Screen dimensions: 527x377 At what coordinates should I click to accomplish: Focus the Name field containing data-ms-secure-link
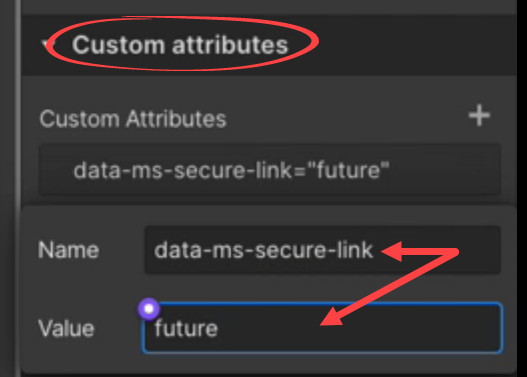323,250
